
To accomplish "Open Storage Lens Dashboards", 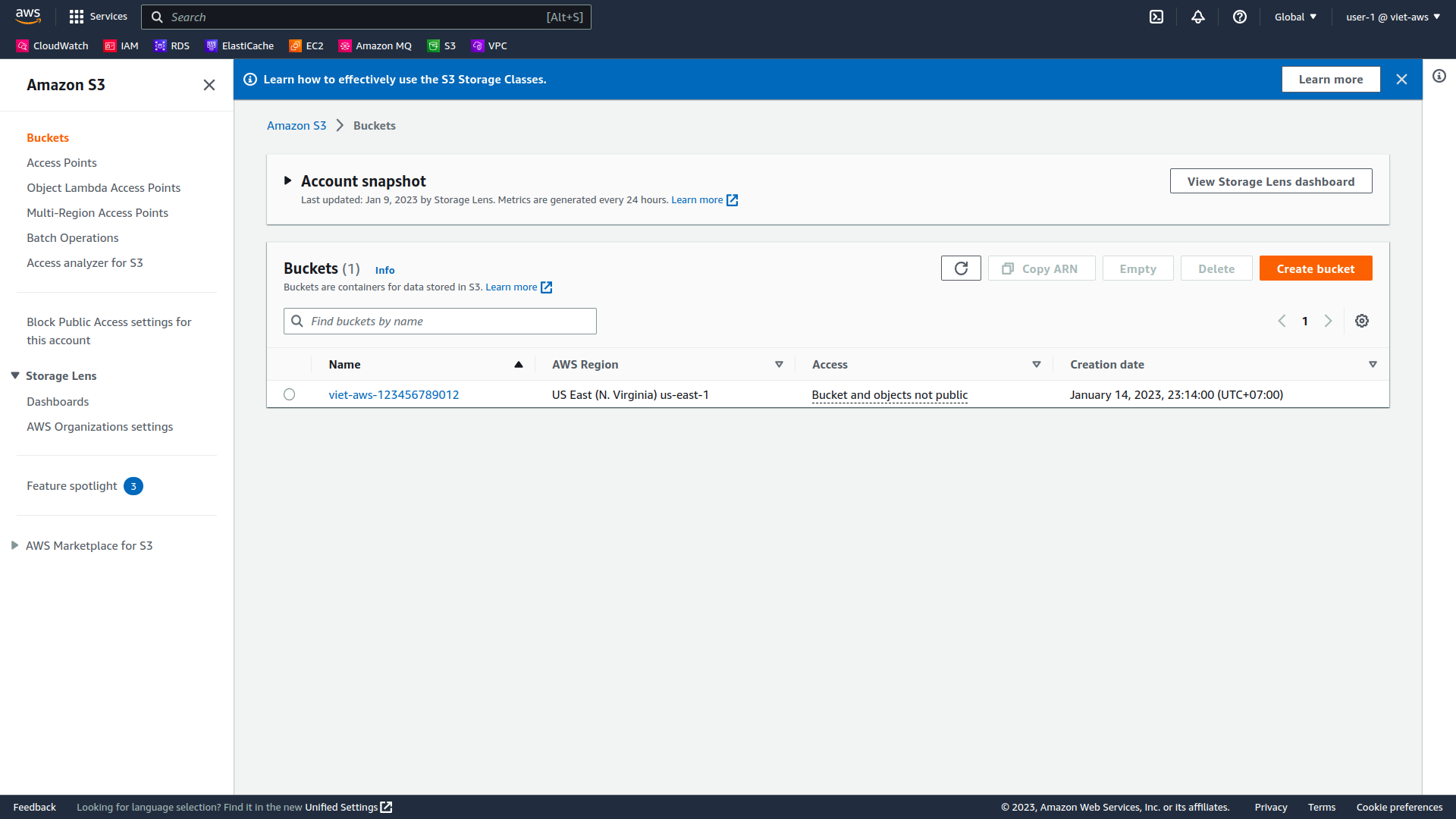I will pos(58,402).
